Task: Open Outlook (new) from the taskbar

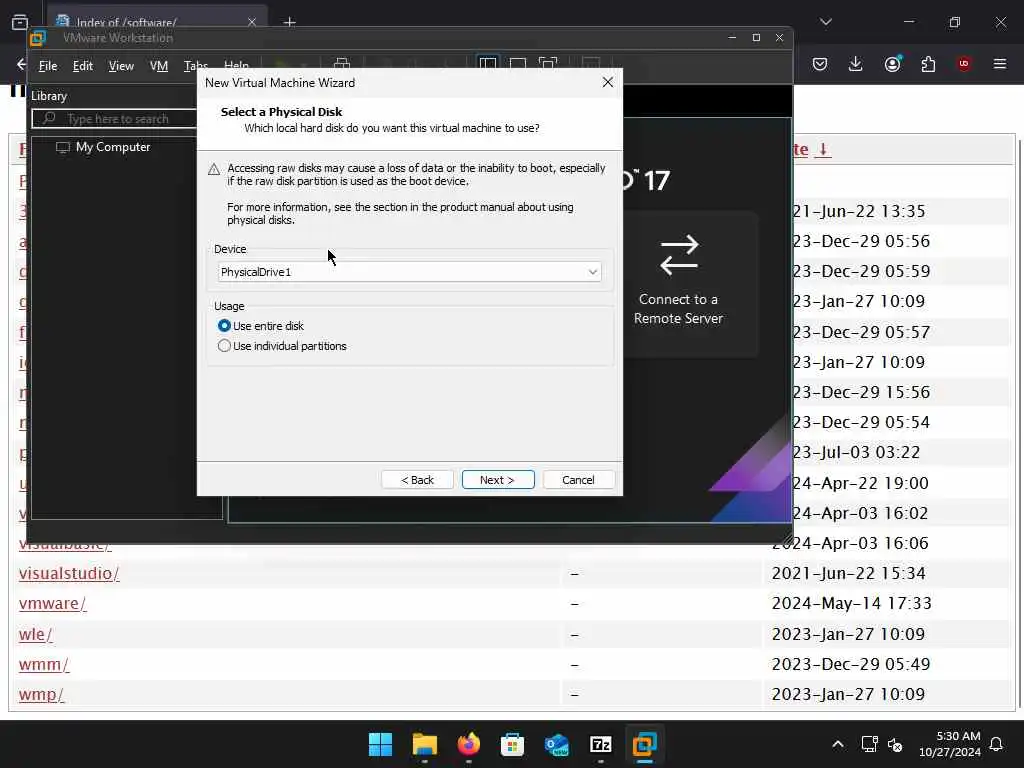Action: [x=556, y=744]
